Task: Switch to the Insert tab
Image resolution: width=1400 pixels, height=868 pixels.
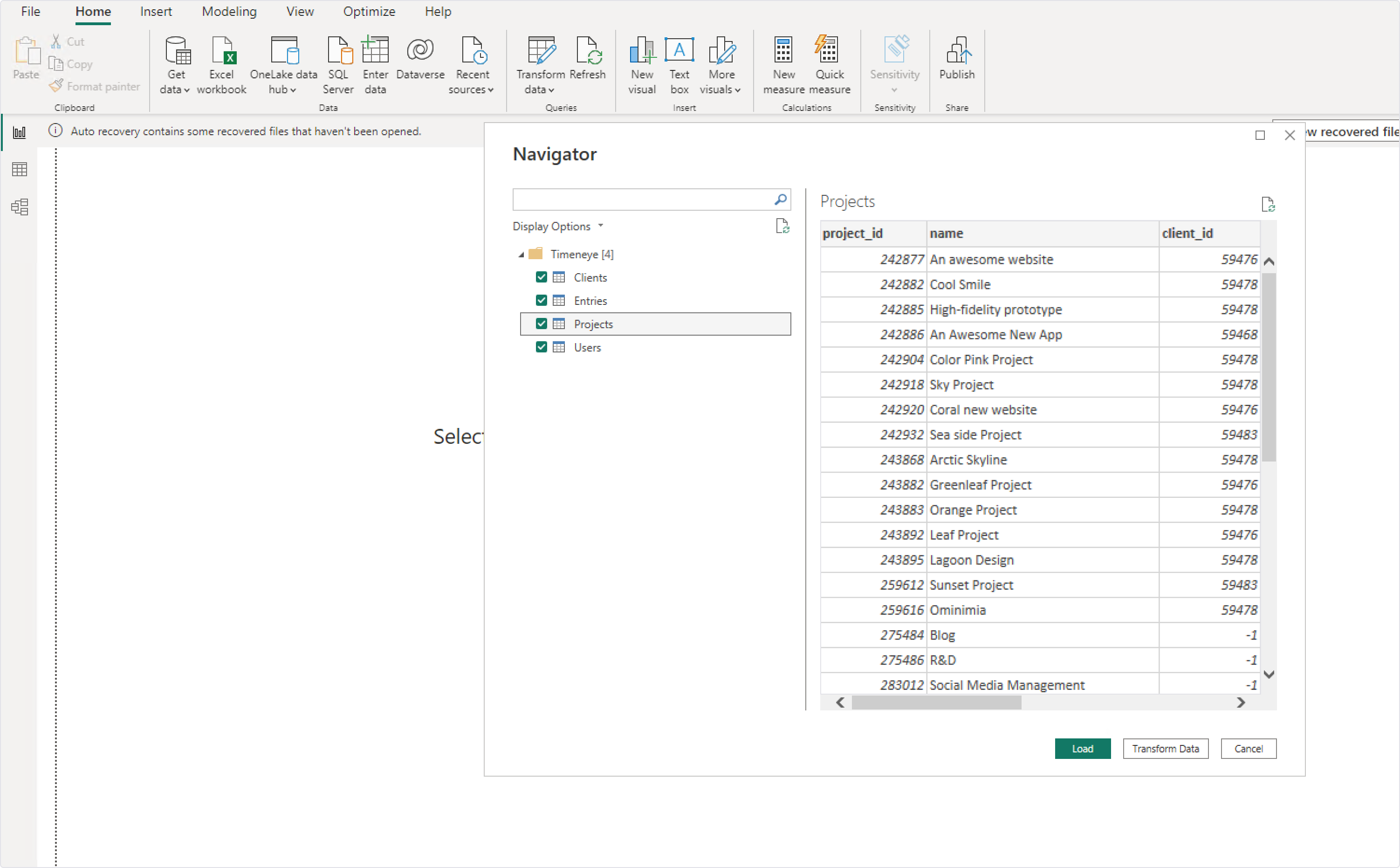Action: [x=156, y=12]
